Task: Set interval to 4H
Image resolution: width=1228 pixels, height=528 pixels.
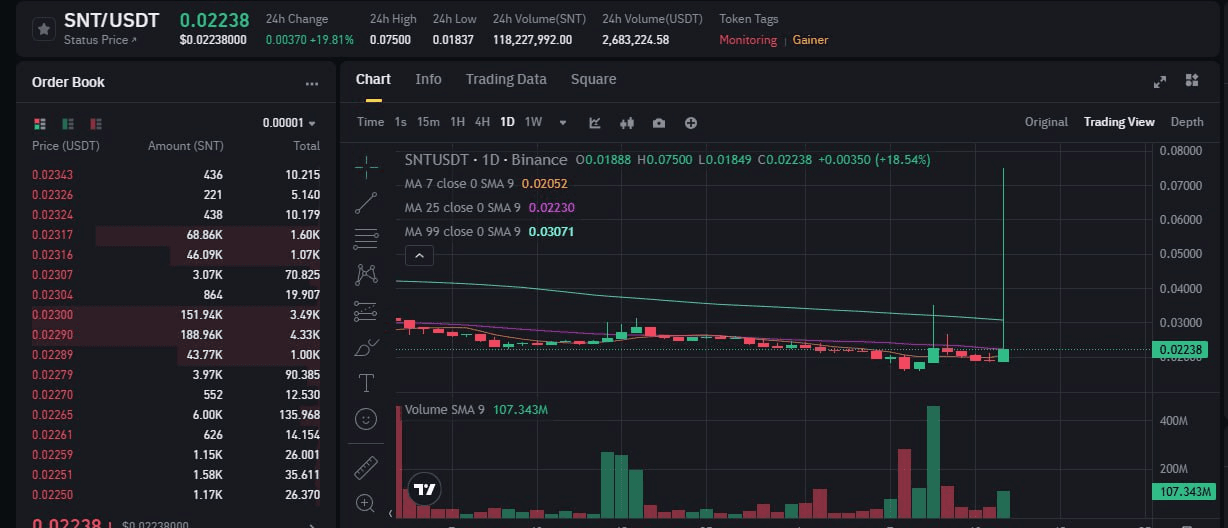Action: coord(482,122)
